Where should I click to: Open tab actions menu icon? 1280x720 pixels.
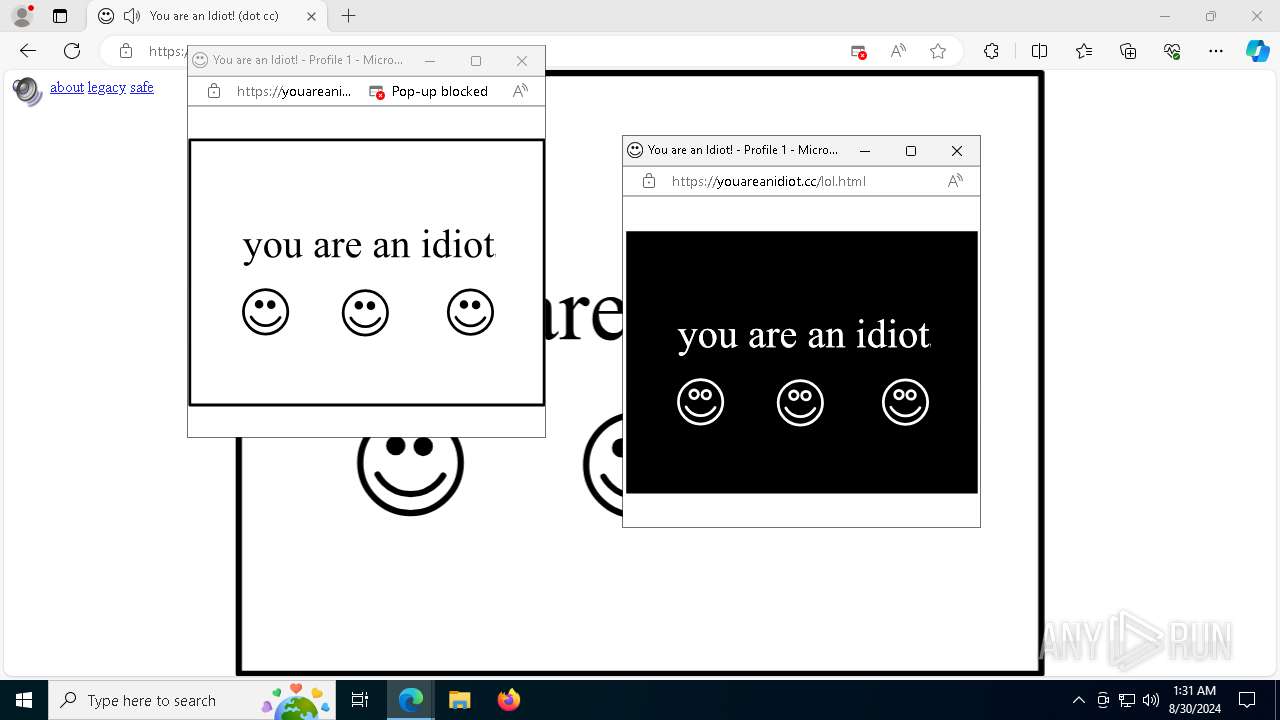coord(60,16)
